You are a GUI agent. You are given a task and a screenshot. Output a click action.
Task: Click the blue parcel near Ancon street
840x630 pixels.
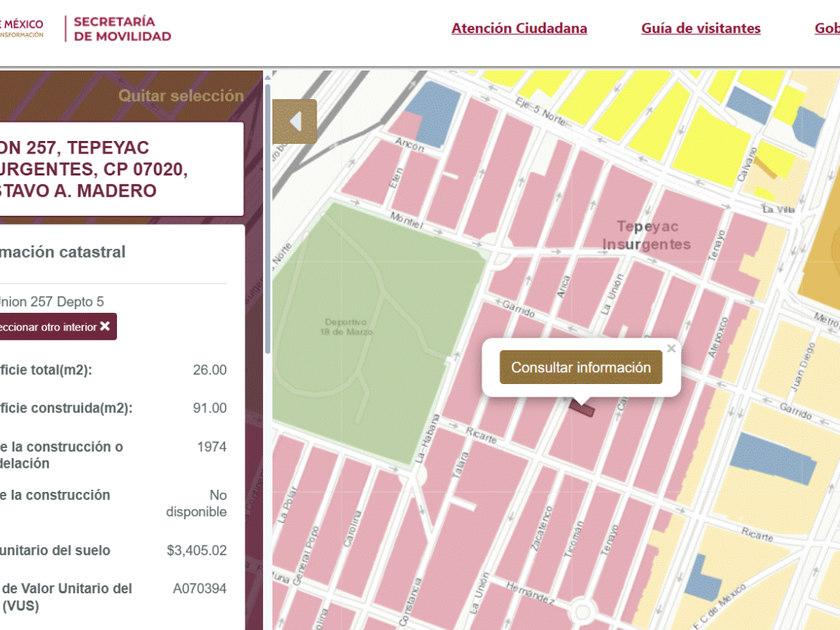(x=435, y=115)
